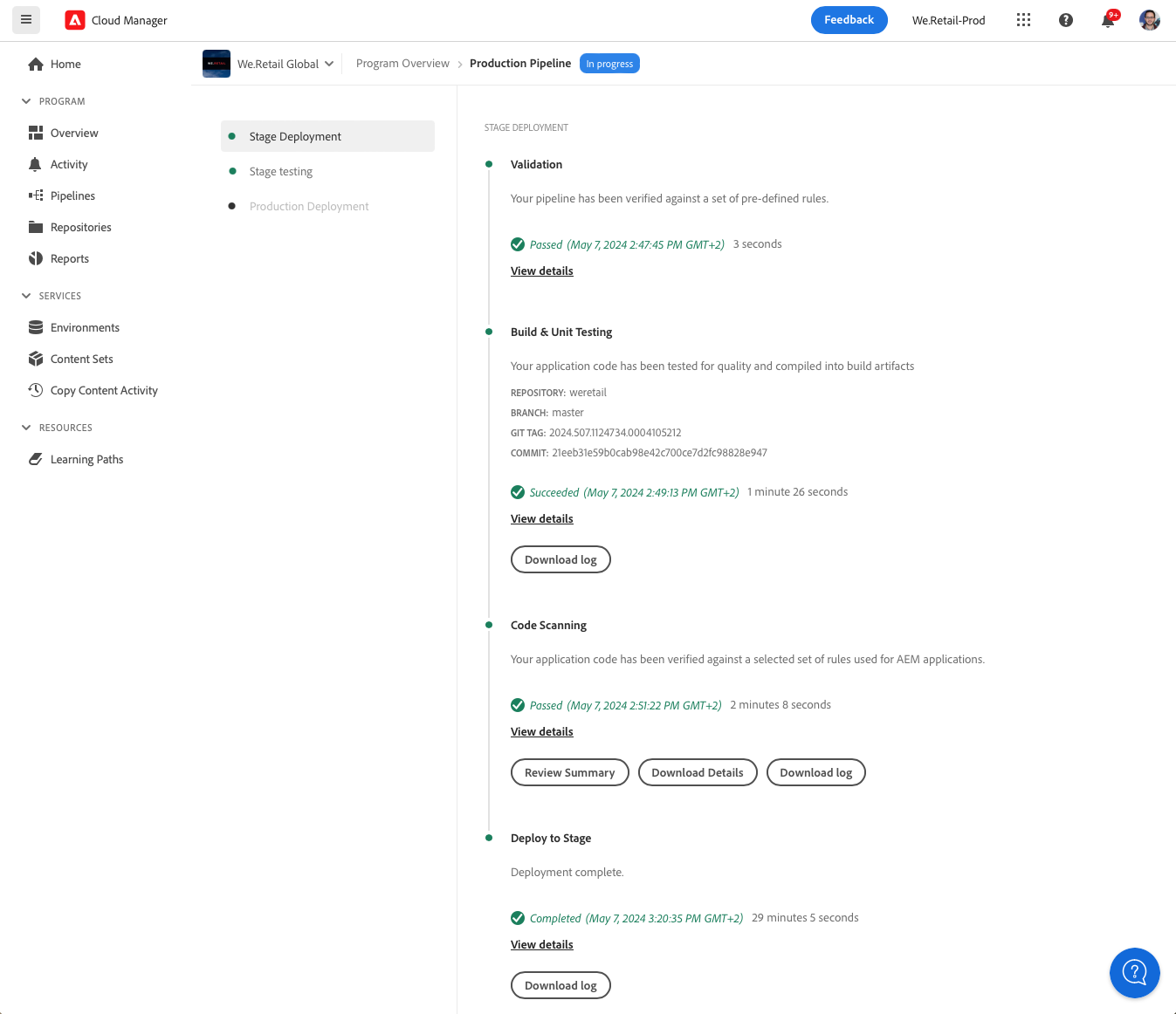Click the Build & Unit Testing succeeded checkmark
Screen dimensions: 1176x1014
pos(518,492)
